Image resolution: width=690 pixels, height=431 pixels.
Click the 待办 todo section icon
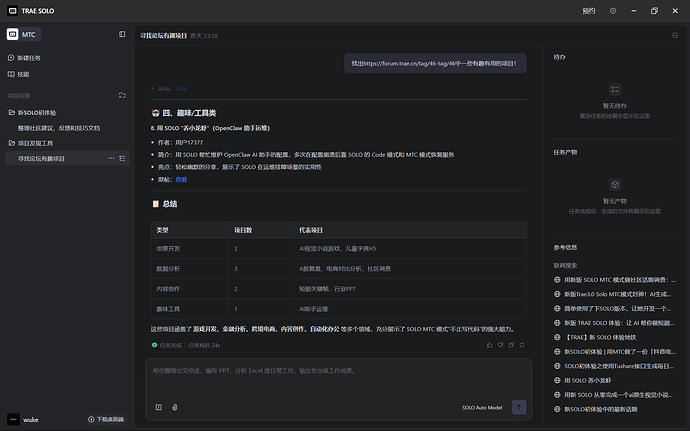click(615, 89)
